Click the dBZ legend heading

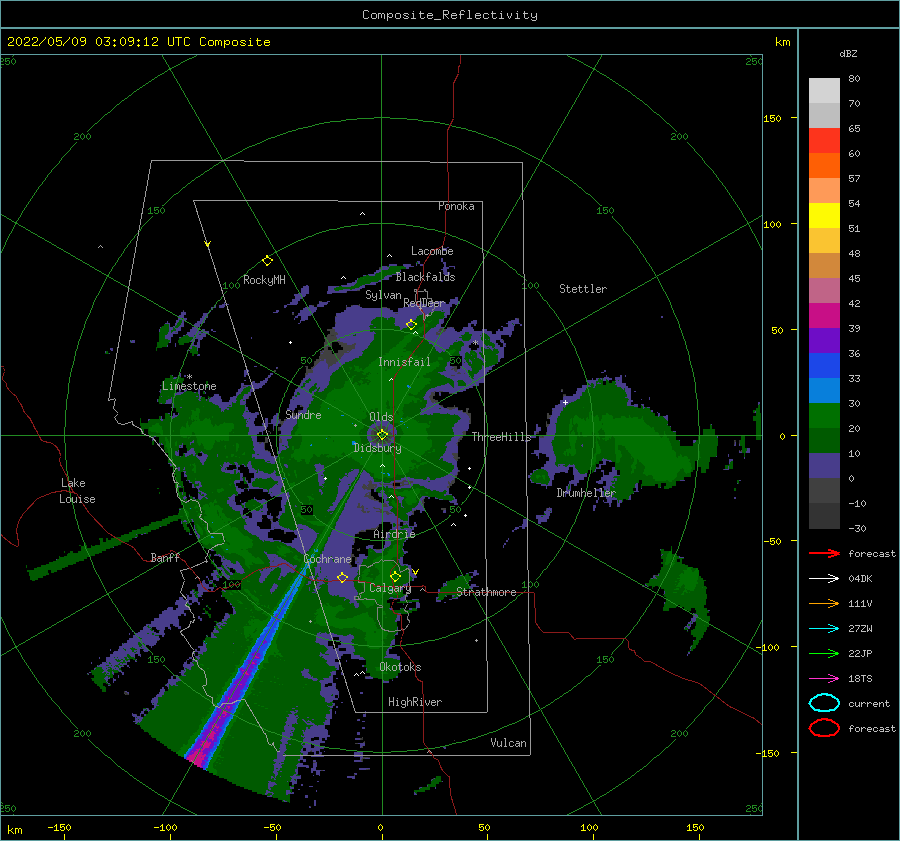coord(848,54)
